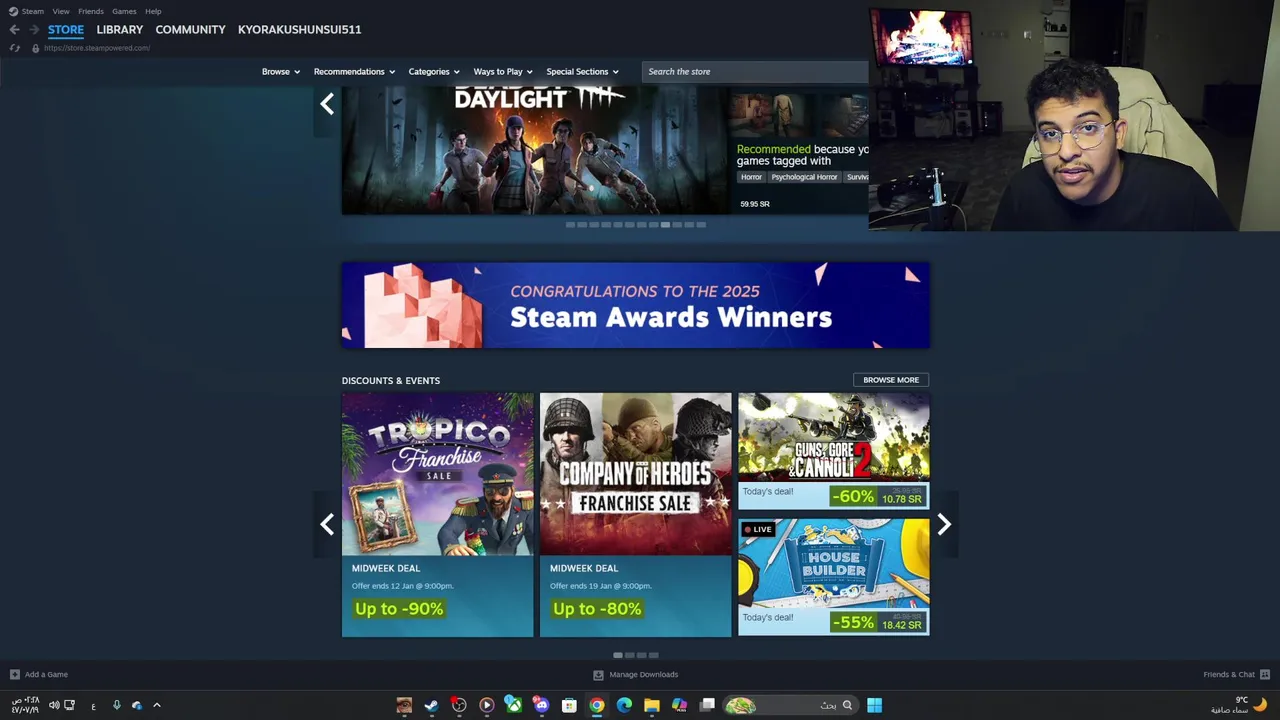Expand the Browse dropdown
Viewport: 1280px width, 720px height.
tap(281, 72)
